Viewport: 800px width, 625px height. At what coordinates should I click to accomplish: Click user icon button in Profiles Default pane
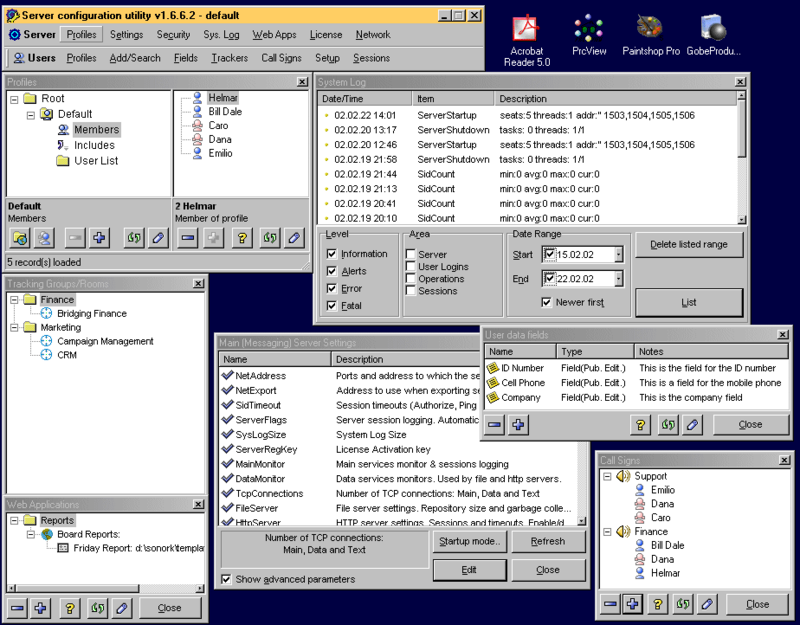(44, 238)
